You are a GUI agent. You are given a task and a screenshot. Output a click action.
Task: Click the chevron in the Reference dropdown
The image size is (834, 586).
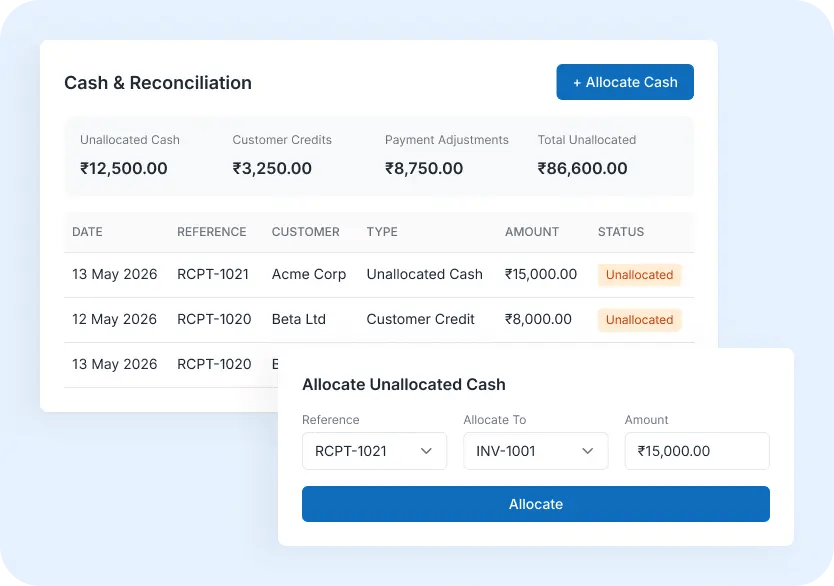click(x=426, y=451)
